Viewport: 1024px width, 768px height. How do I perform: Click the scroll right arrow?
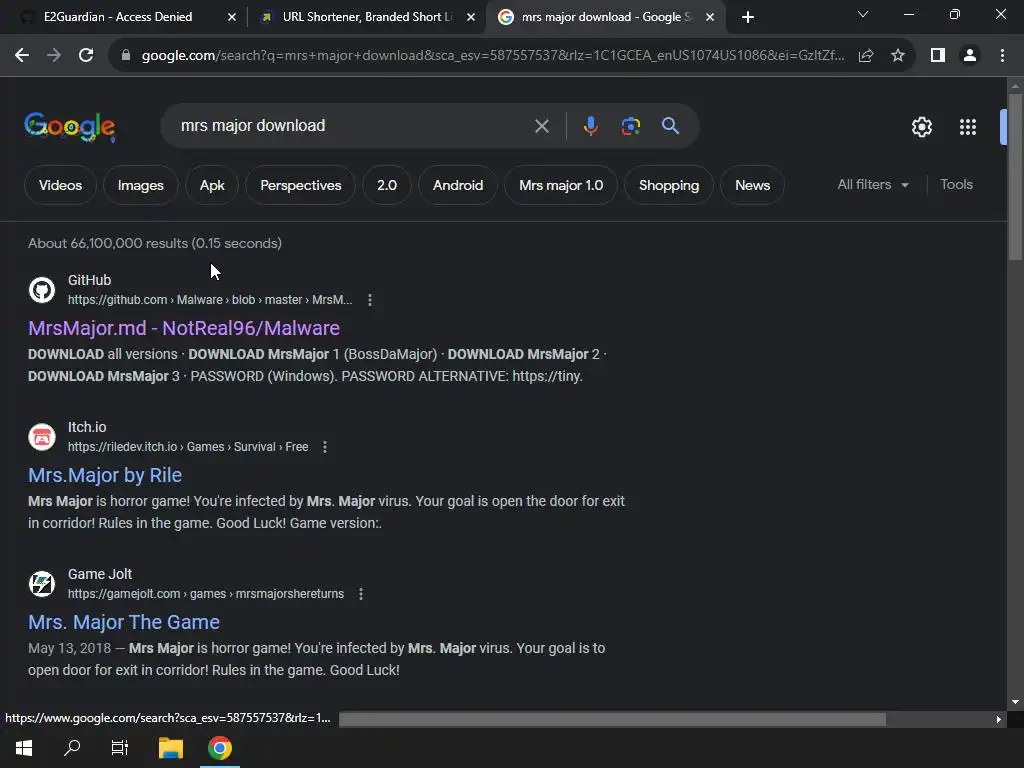click(x=998, y=719)
